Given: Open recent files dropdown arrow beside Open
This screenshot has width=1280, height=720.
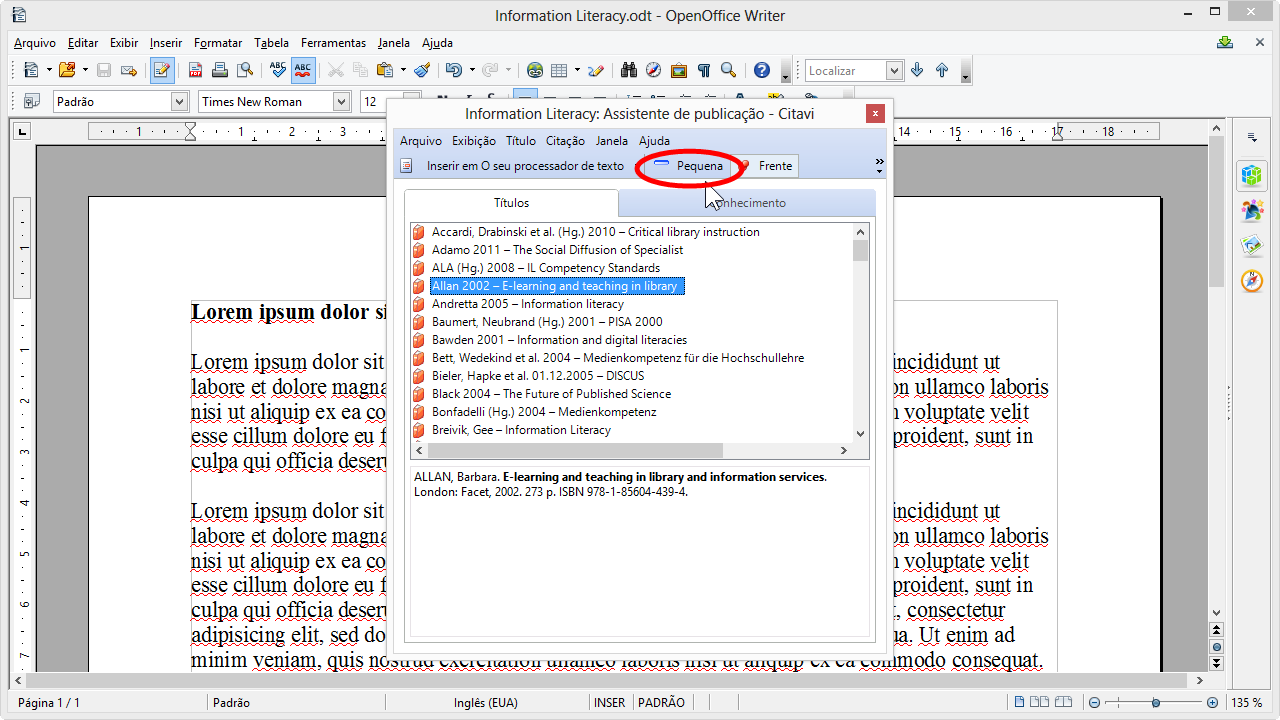Looking at the screenshot, I should click(x=85, y=70).
